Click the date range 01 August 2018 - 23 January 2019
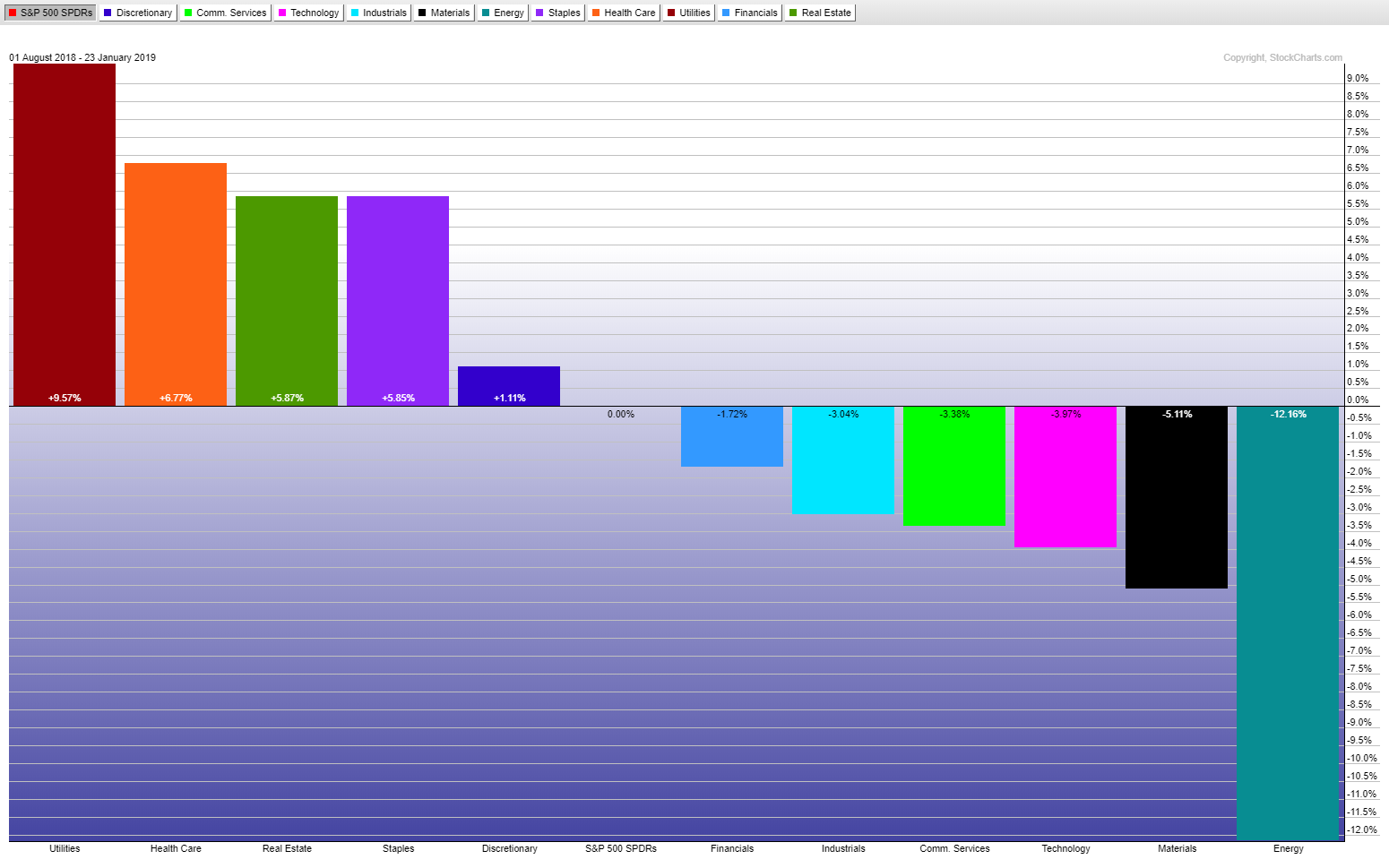This screenshot has width=1389, height=868. [x=82, y=57]
